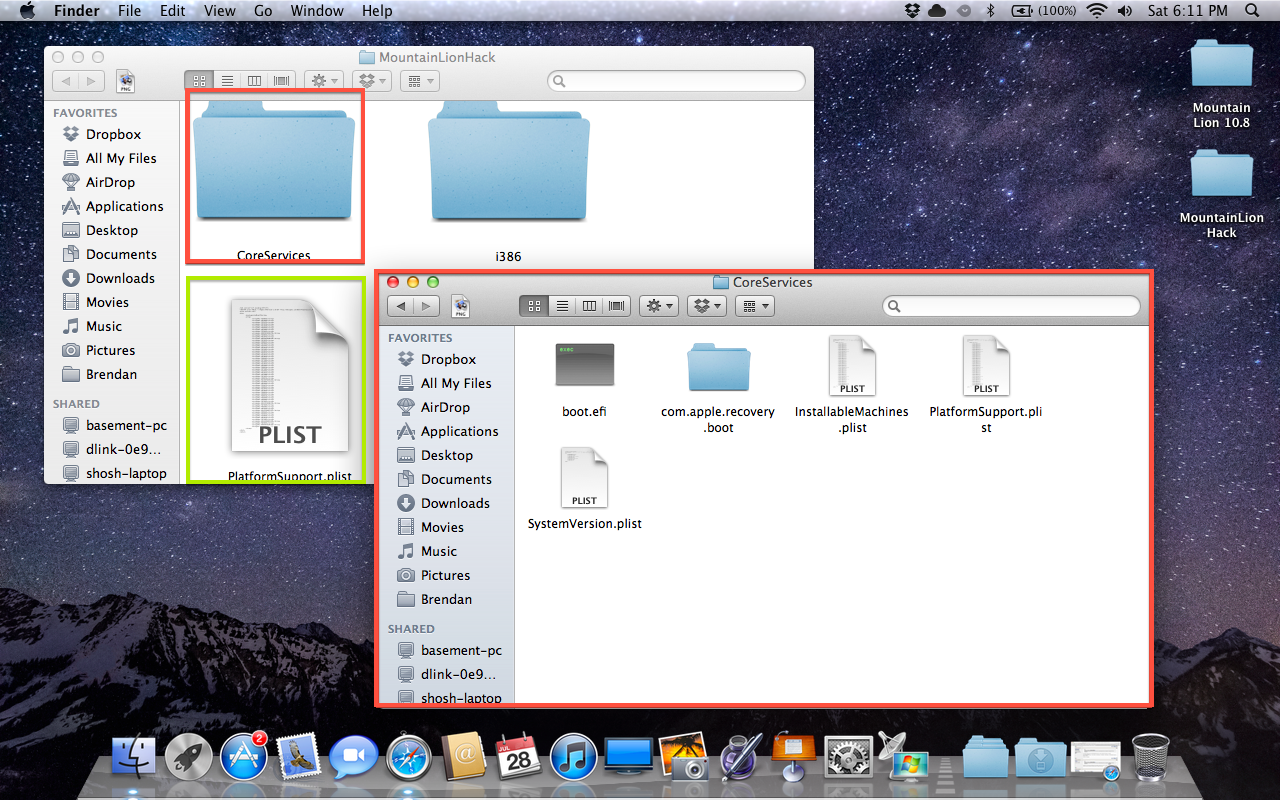Open Address Book from the Dock

[x=464, y=758]
